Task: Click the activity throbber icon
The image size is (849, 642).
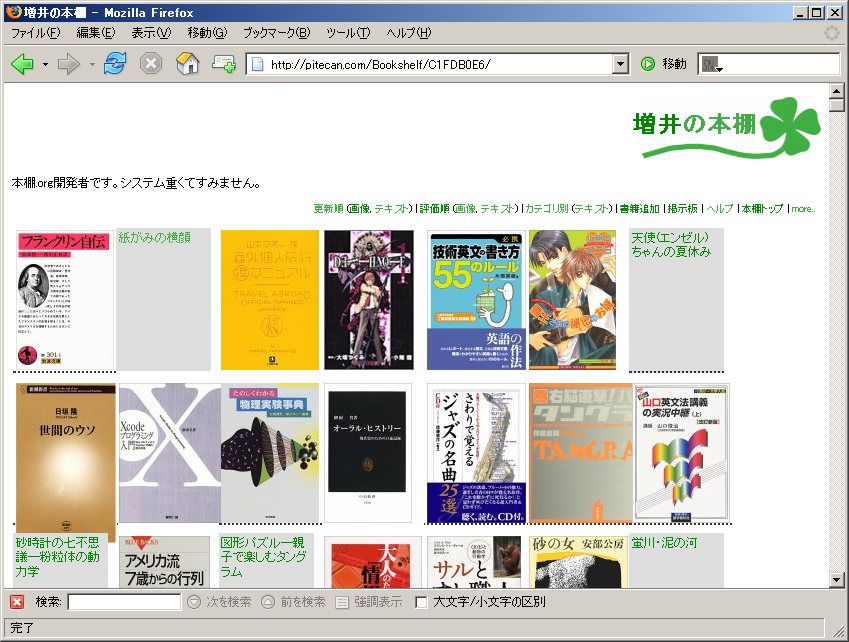Action: pyautogui.click(x=832, y=33)
